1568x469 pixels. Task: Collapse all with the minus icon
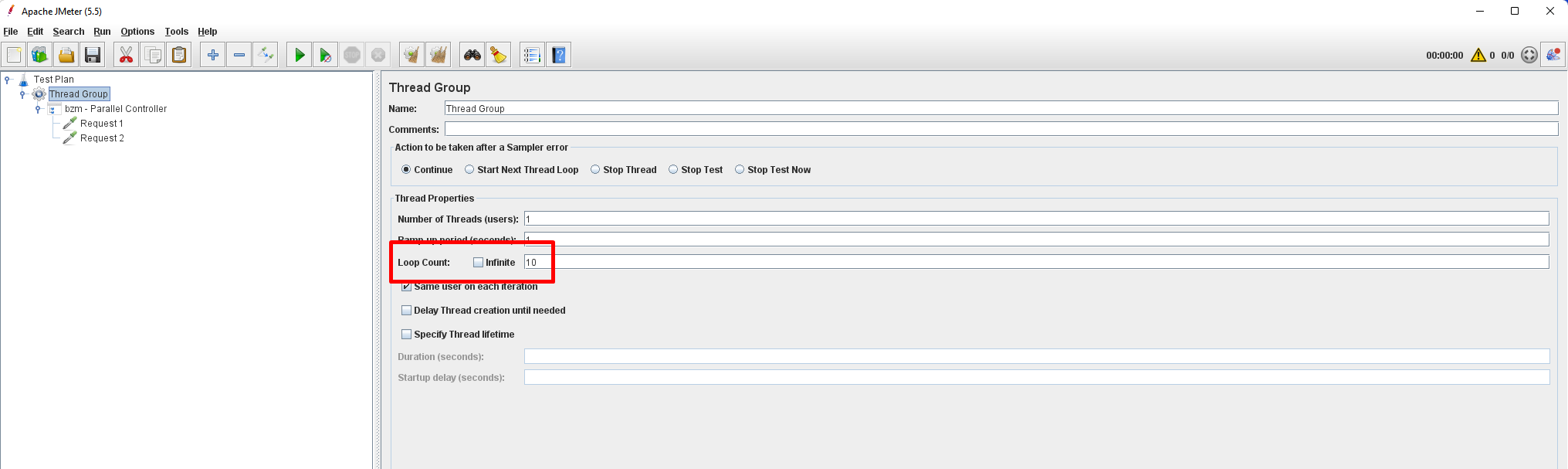(x=239, y=55)
